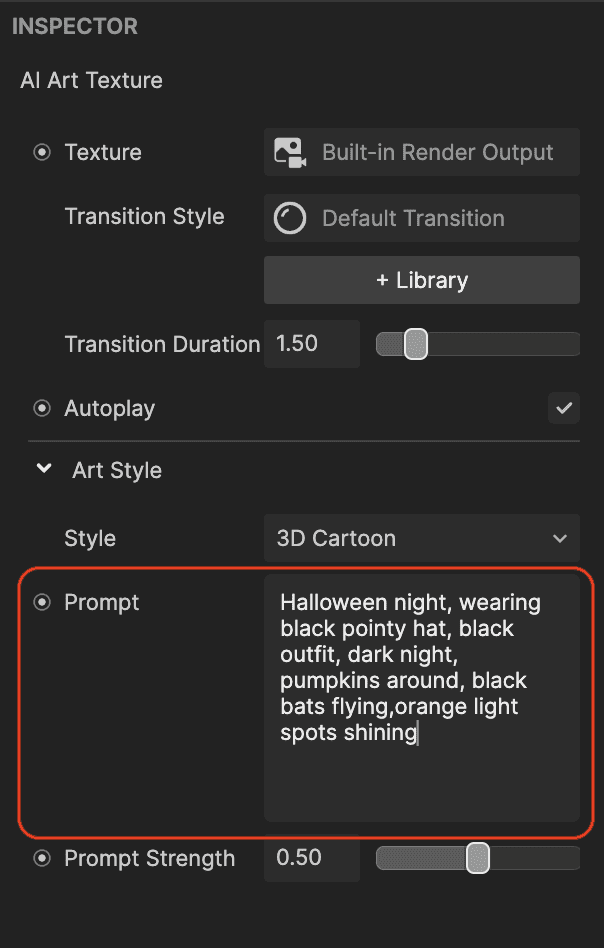The height and width of the screenshot is (948, 604).
Task: Click the keyframe dot beside Autoplay
Action: 42,409
